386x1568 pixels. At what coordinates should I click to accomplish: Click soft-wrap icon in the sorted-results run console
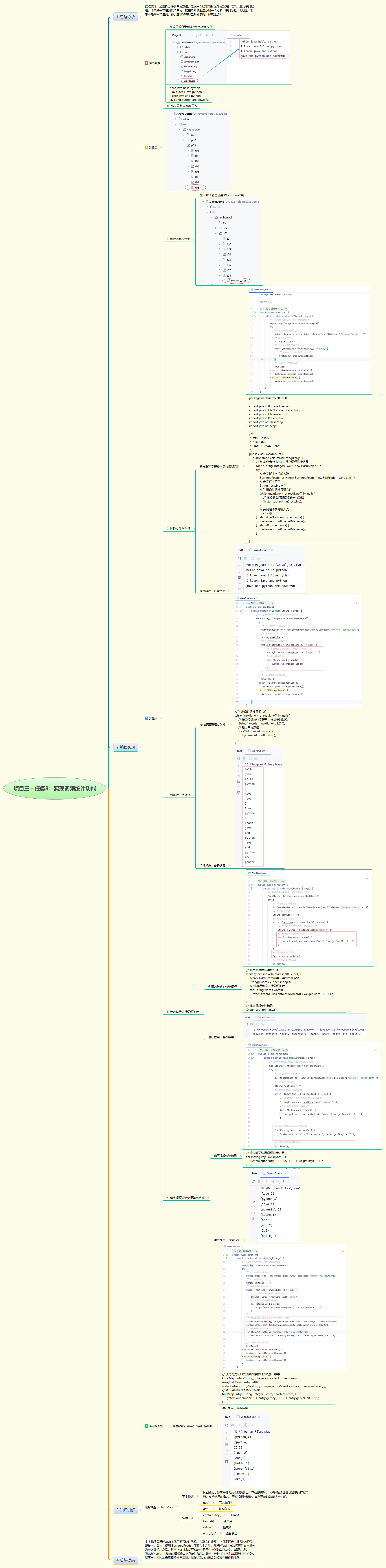click(226, 1444)
